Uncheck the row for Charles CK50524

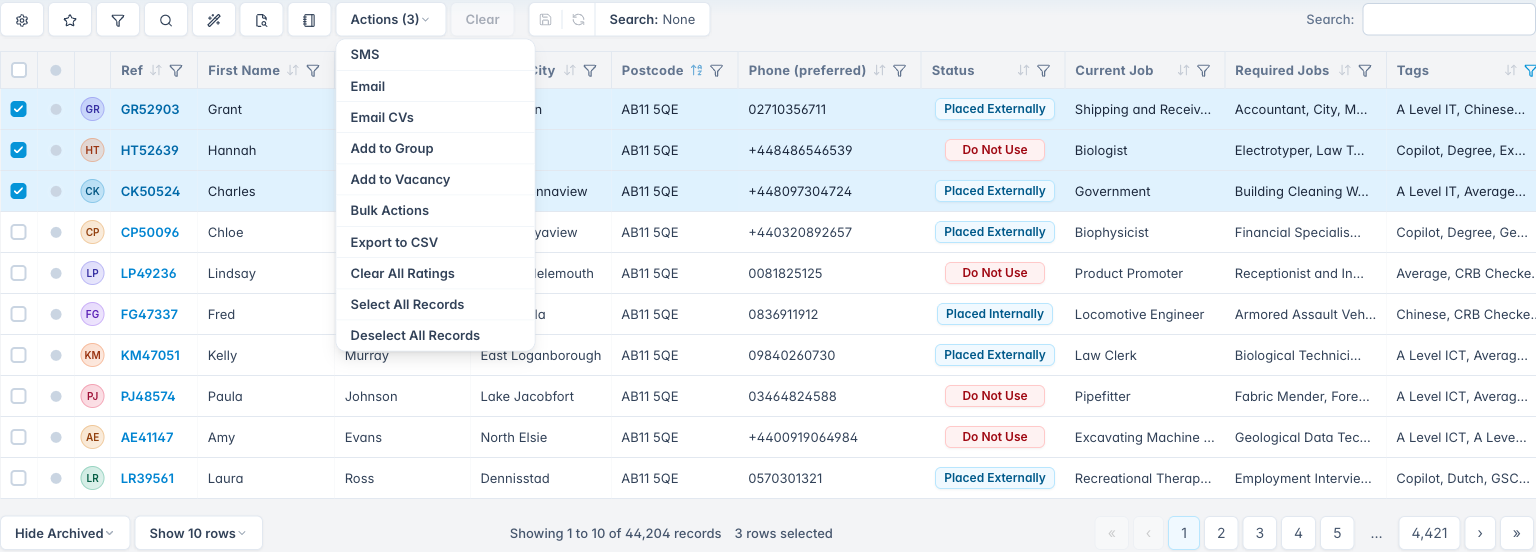tap(19, 191)
